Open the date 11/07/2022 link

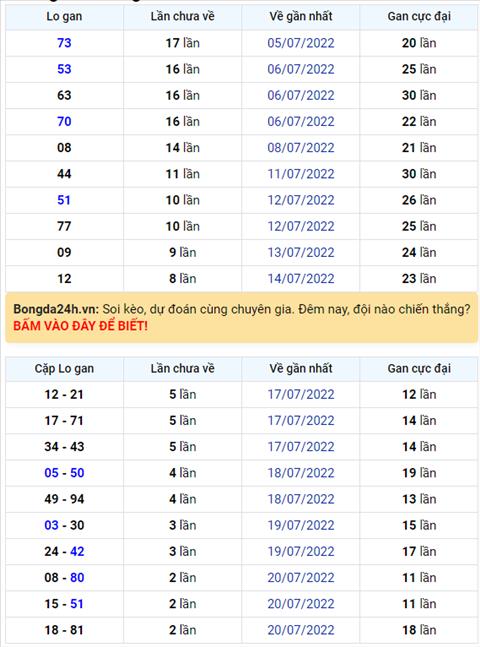[300, 174]
